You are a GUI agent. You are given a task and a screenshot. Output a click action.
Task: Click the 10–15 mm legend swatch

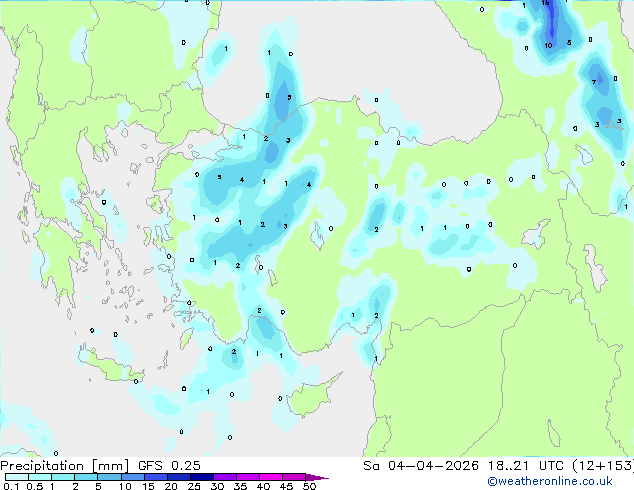click(x=132, y=477)
